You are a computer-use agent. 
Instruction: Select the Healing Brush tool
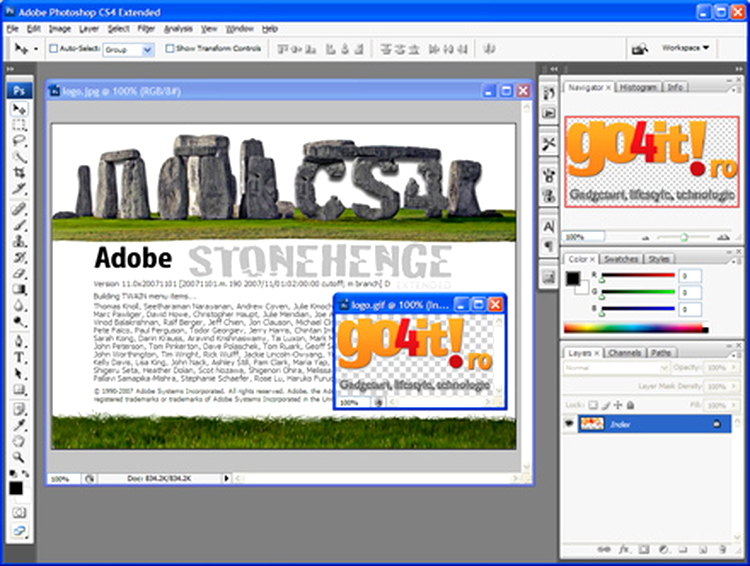click(19, 209)
